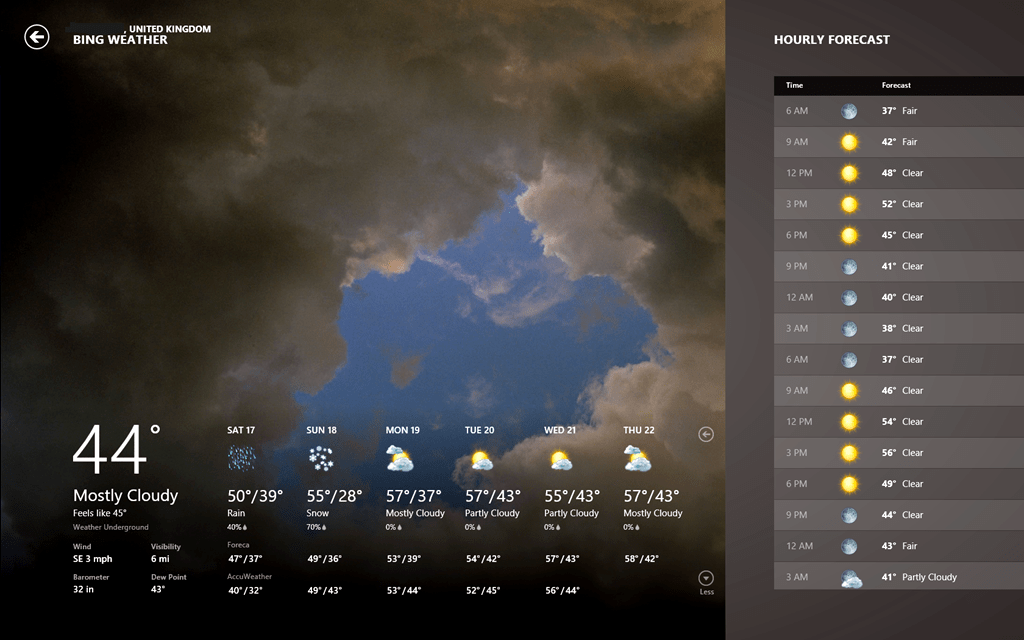Click the sun icon in 56° Clear row
This screenshot has width=1024, height=640.
tap(849, 453)
